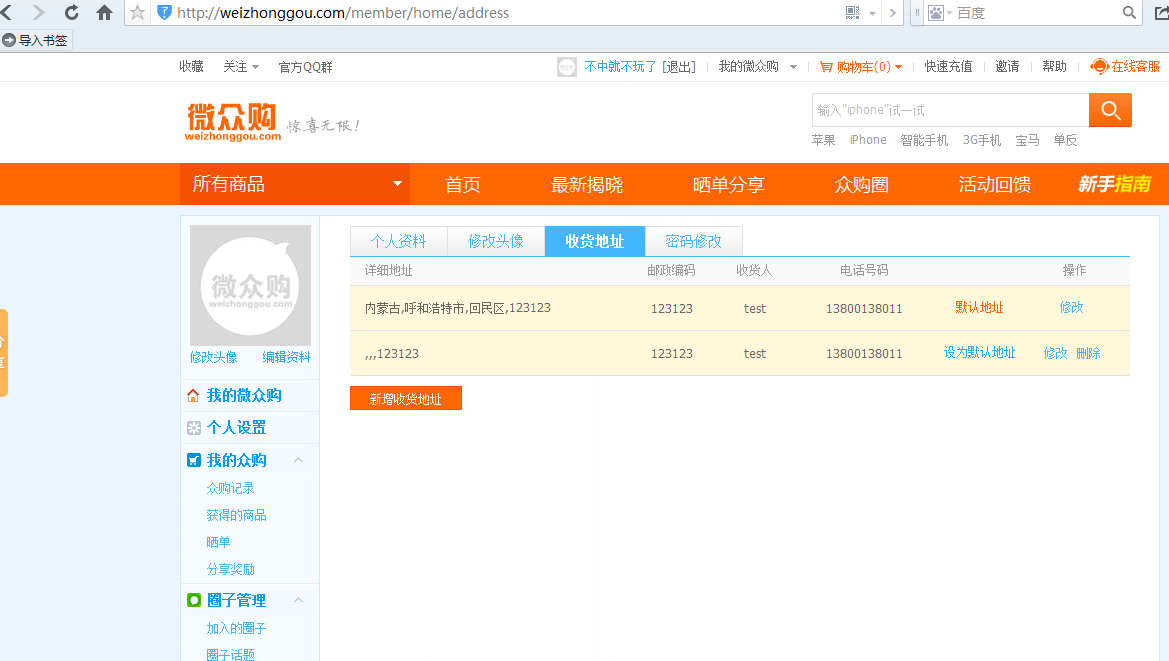Click 收藏 link in top bar
Screen dimensions: 1169x661
[192, 66]
